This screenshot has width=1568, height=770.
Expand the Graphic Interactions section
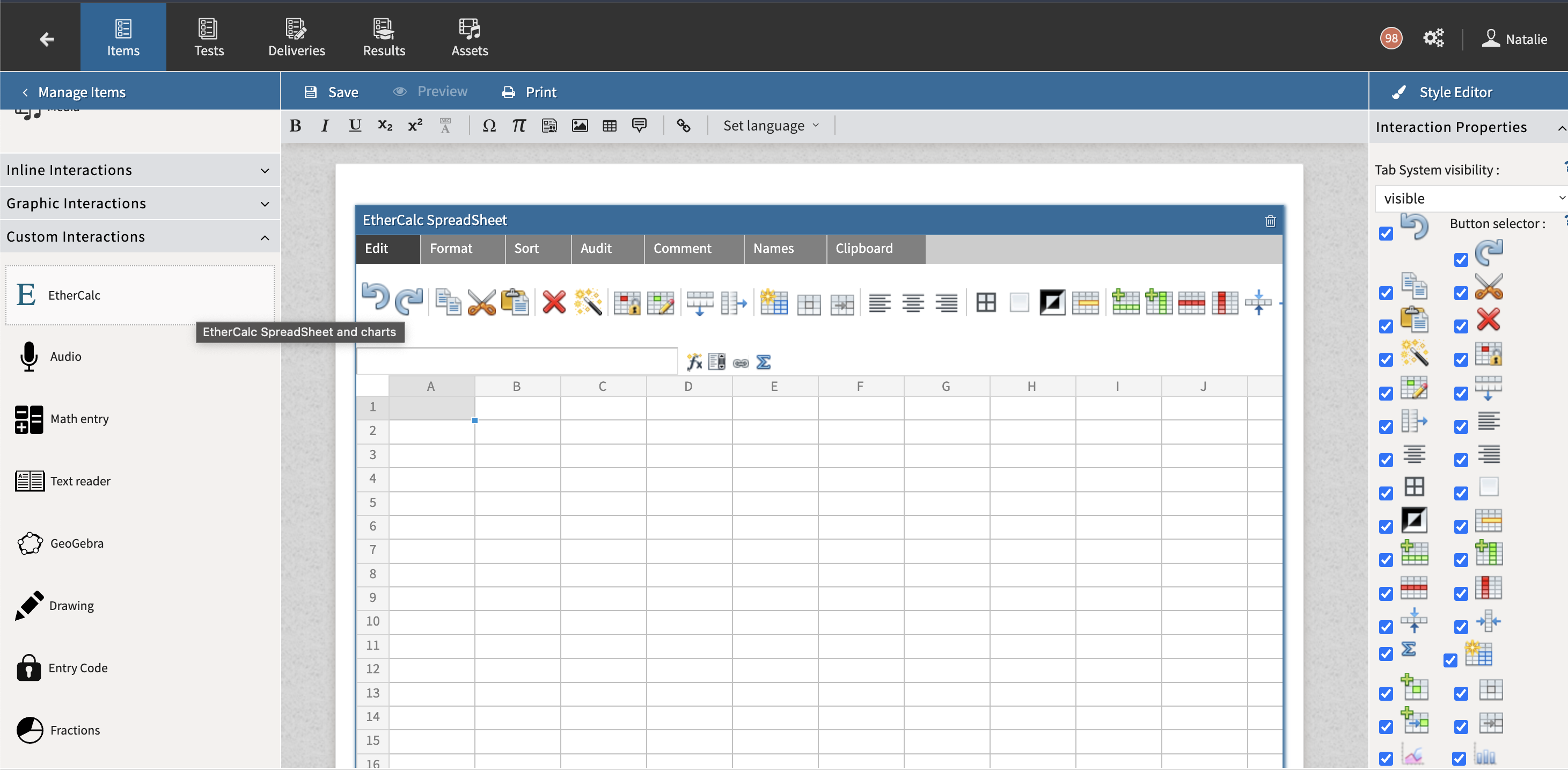click(x=139, y=203)
